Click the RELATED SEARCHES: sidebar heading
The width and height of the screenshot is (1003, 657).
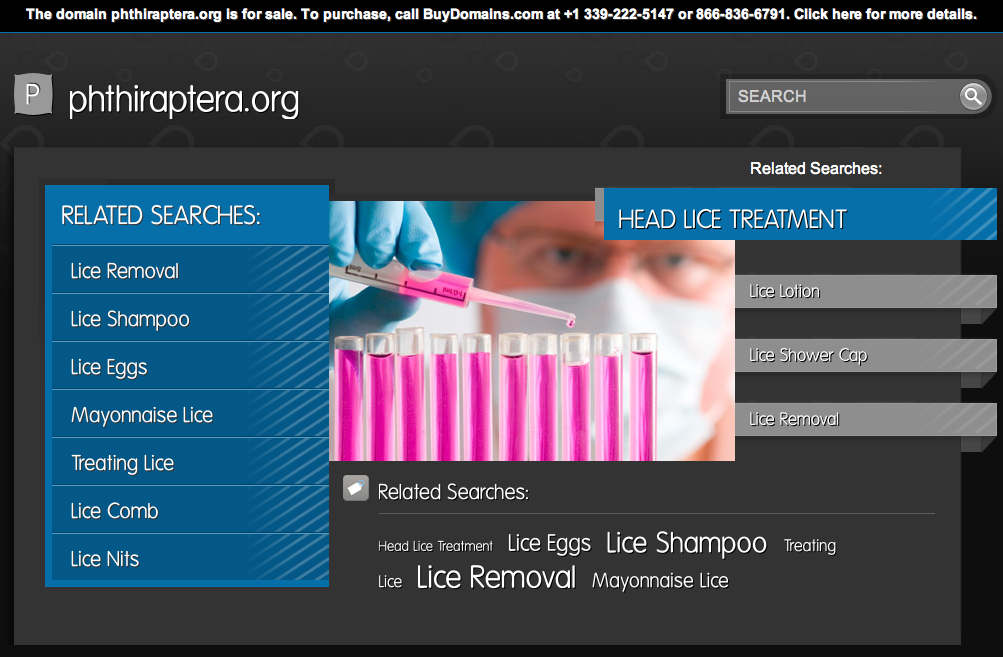[161, 216]
